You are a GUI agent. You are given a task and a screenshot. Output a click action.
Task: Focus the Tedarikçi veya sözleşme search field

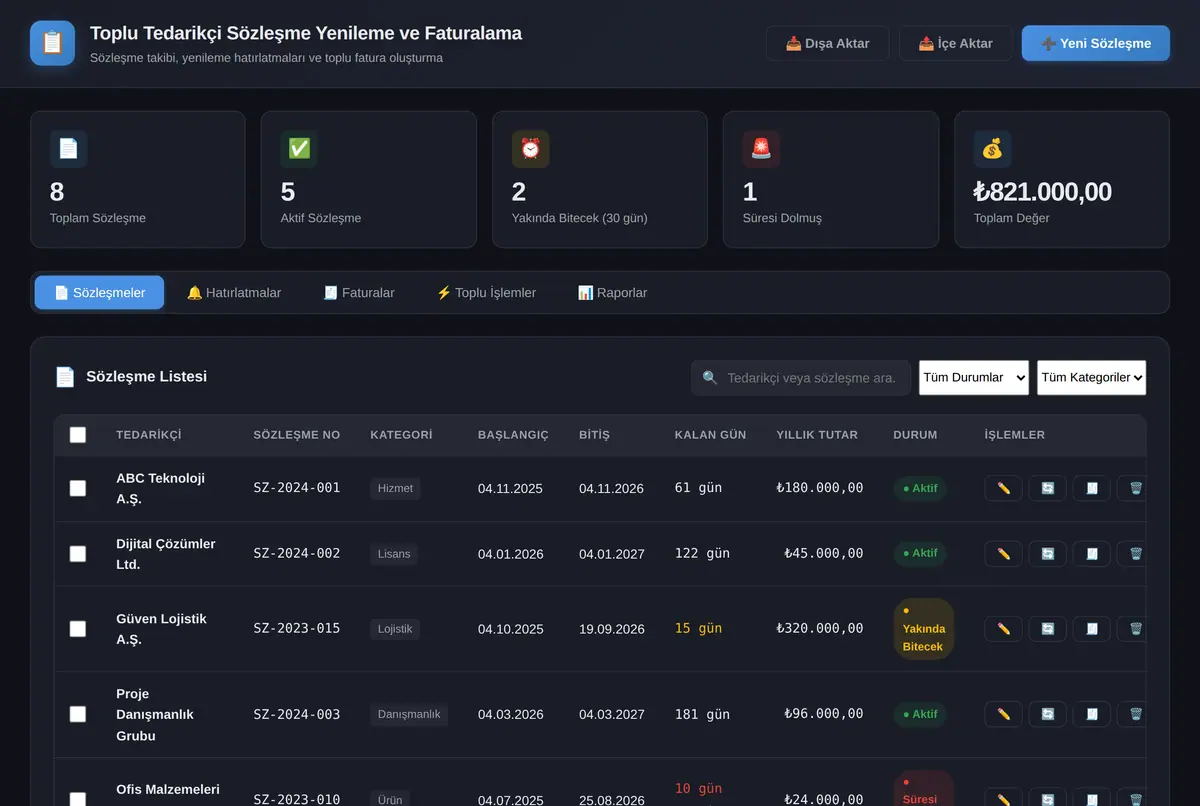(801, 378)
